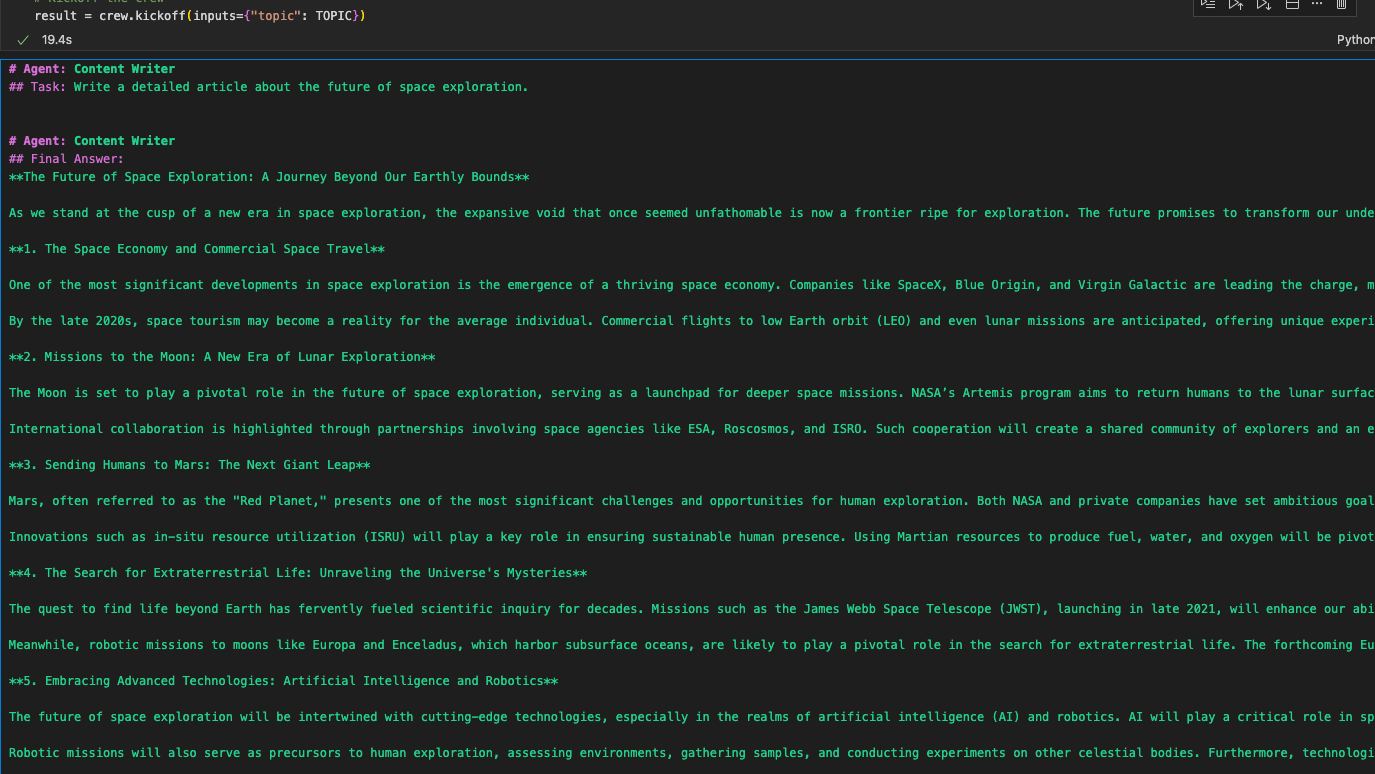Click the line starting 'Meanwhile, robotic missions to moons'
Screen dimensions: 1375x774
[x=692, y=645]
